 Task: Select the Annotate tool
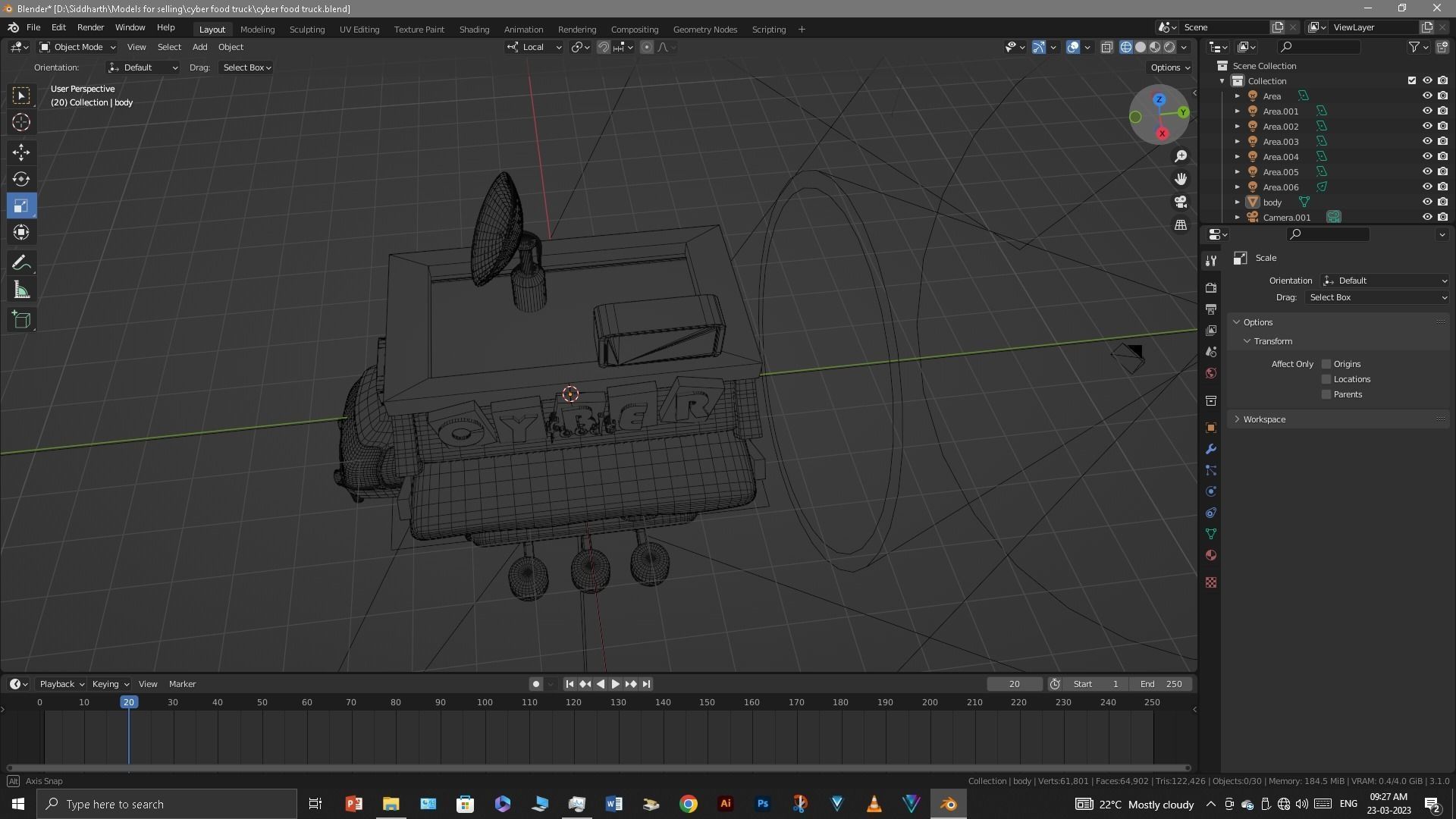[x=21, y=263]
